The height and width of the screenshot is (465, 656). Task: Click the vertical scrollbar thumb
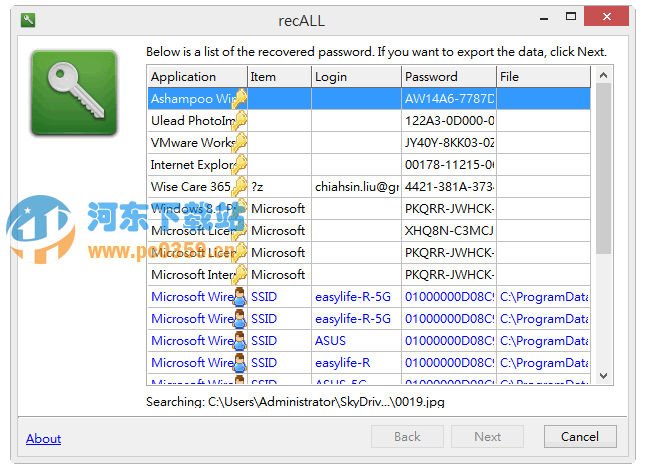coord(603,169)
